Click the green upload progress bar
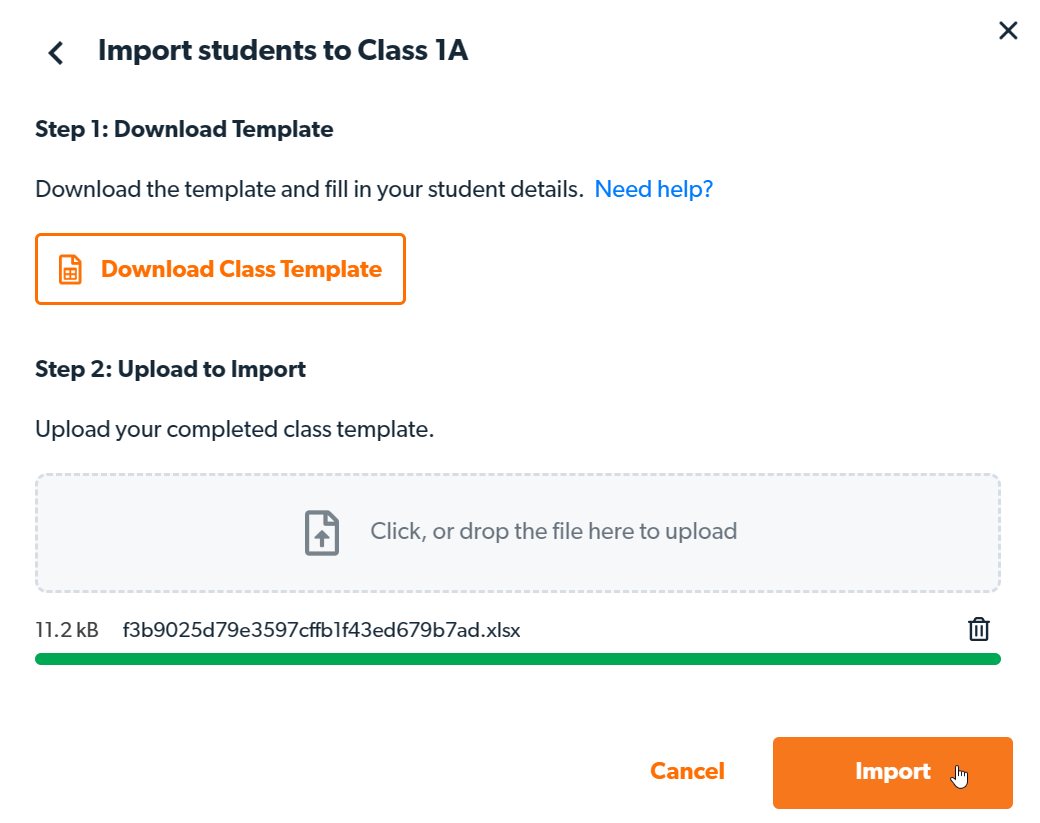Screen dimensions: 1040x823 (x=517, y=659)
